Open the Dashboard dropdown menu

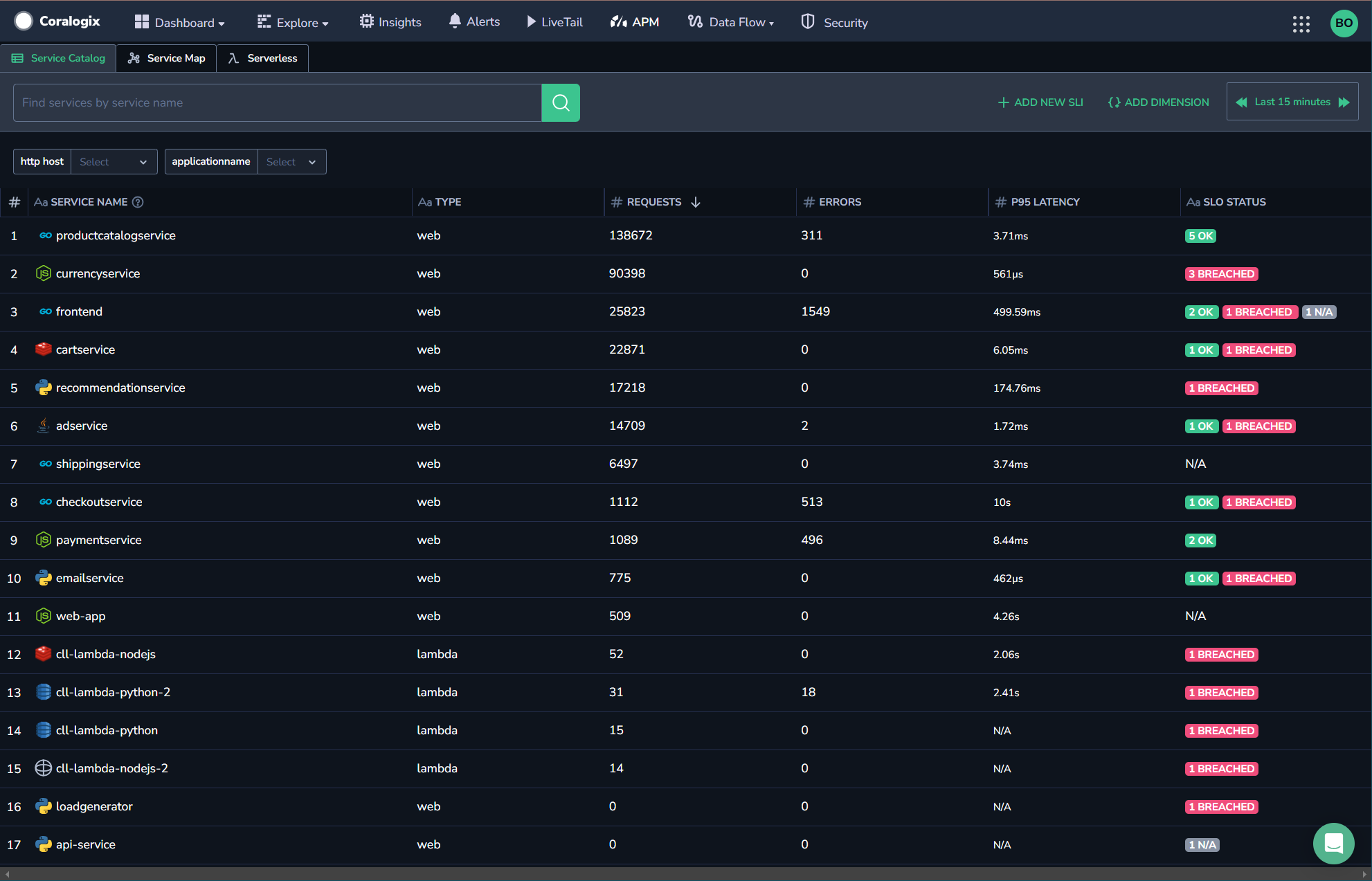pyautogui.click(x=180, y=22)
